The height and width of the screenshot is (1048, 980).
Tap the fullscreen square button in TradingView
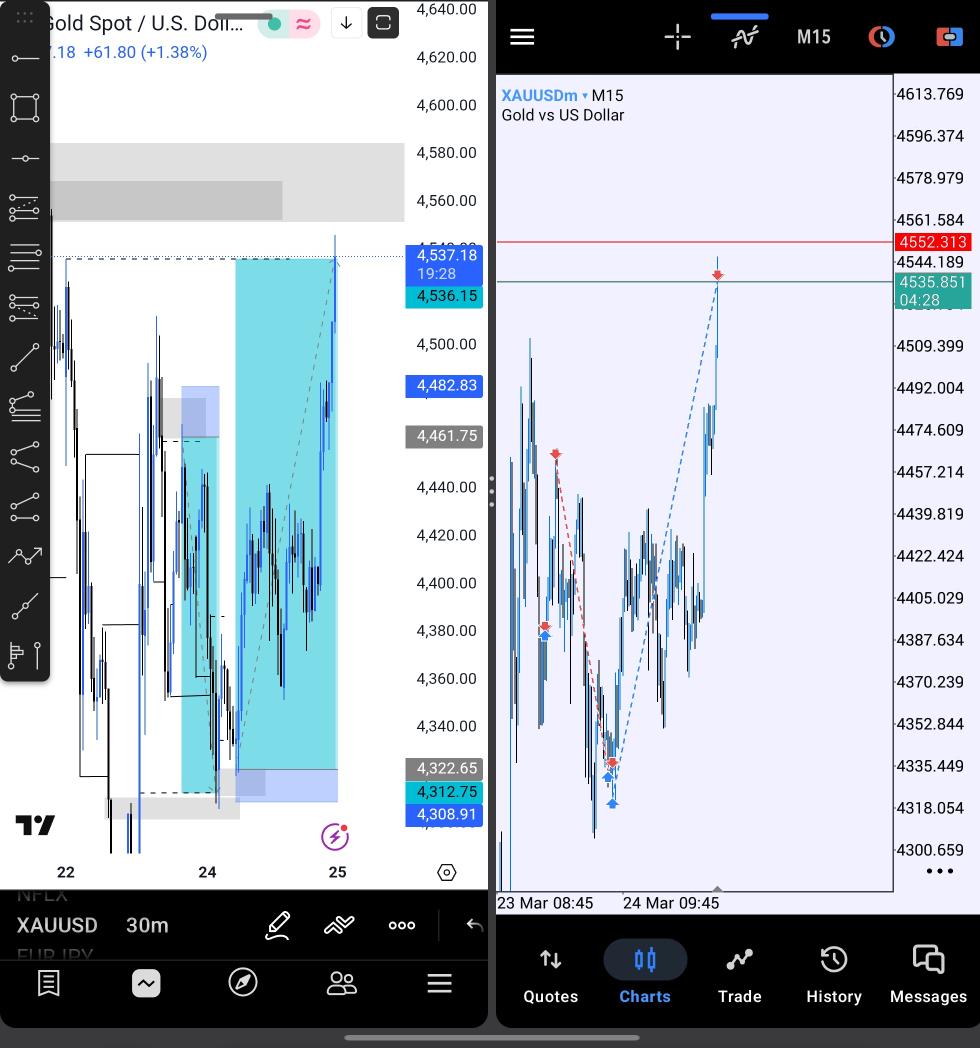(x=383, y=23)
